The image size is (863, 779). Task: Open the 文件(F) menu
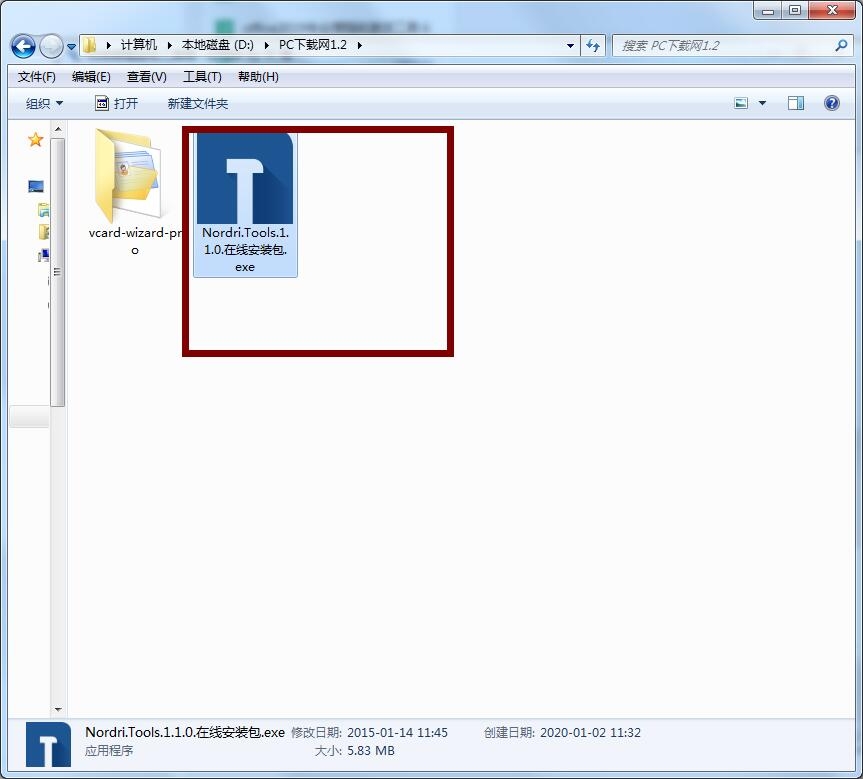click(x=36, y=77)
